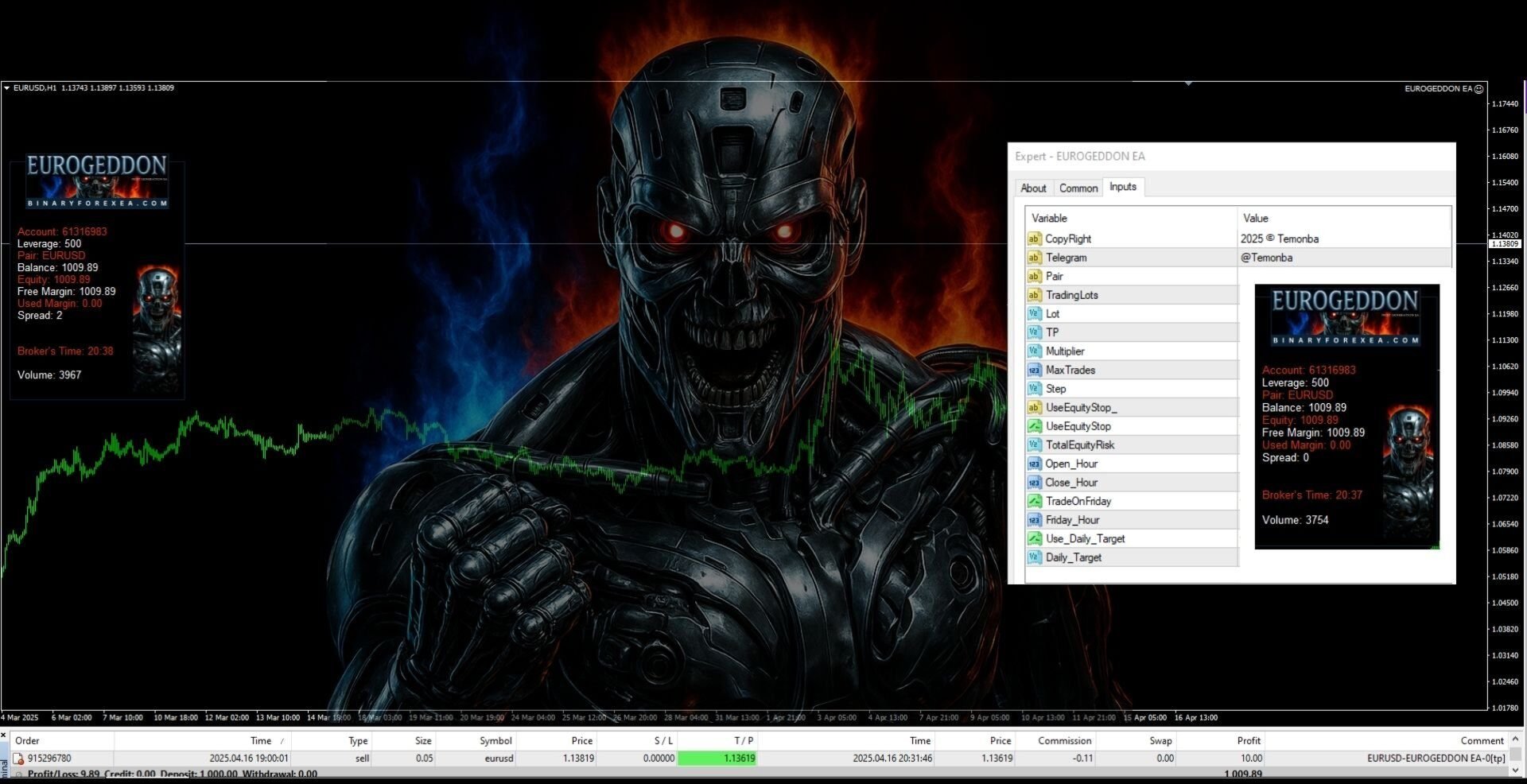
Task: Click order number 915296780 in history
Action: (x=49, y=759)
